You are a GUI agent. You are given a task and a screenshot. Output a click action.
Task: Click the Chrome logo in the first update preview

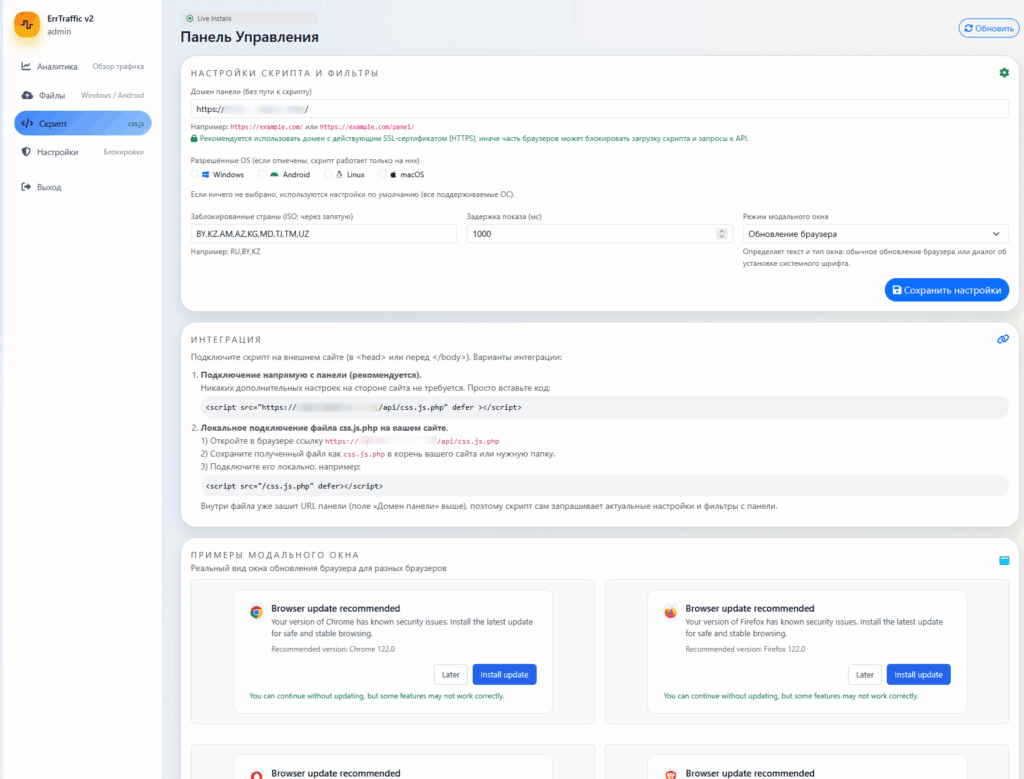(256, 613)
